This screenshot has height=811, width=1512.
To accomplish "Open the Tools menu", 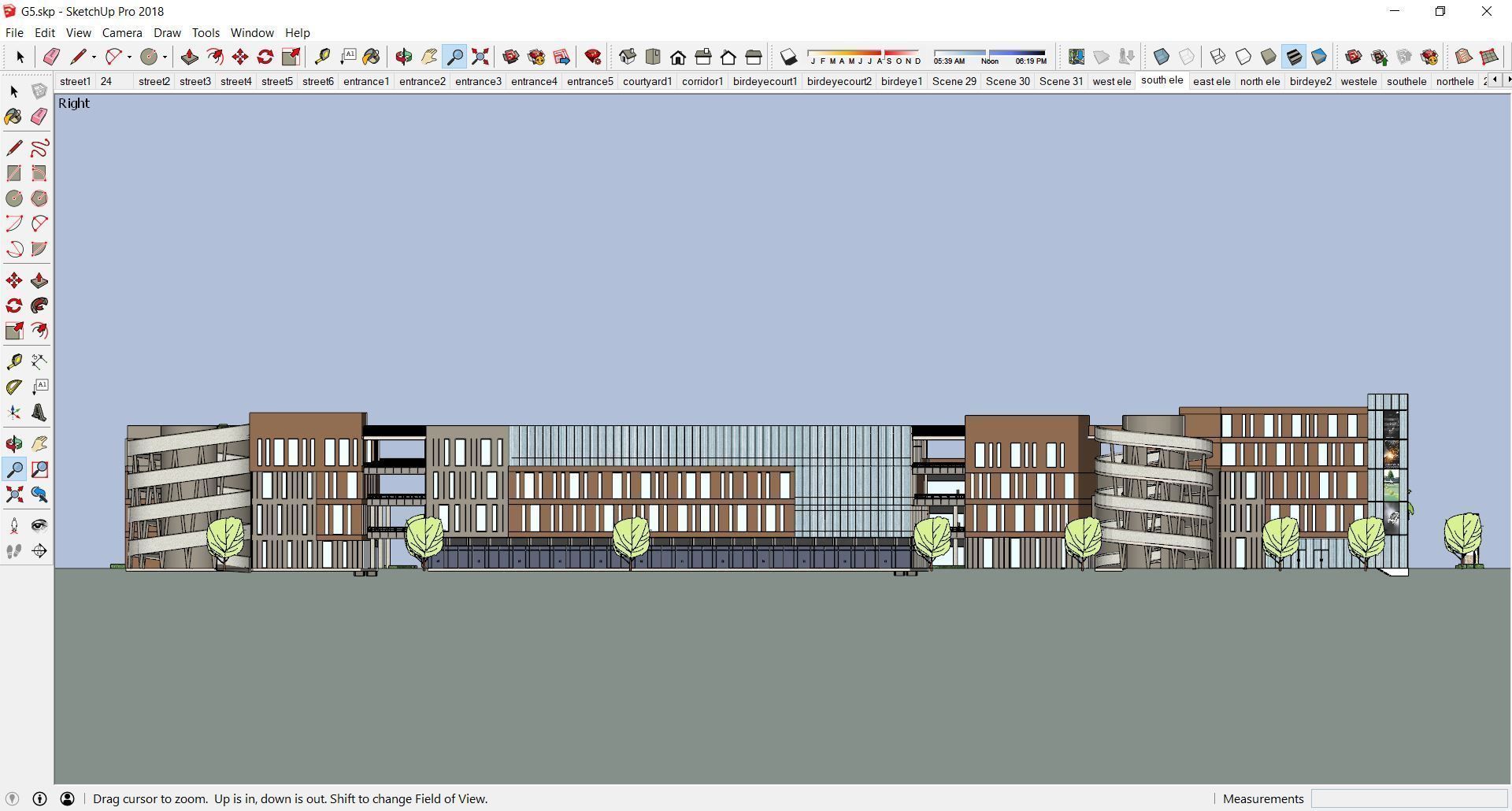I will [x=206, y=33].
